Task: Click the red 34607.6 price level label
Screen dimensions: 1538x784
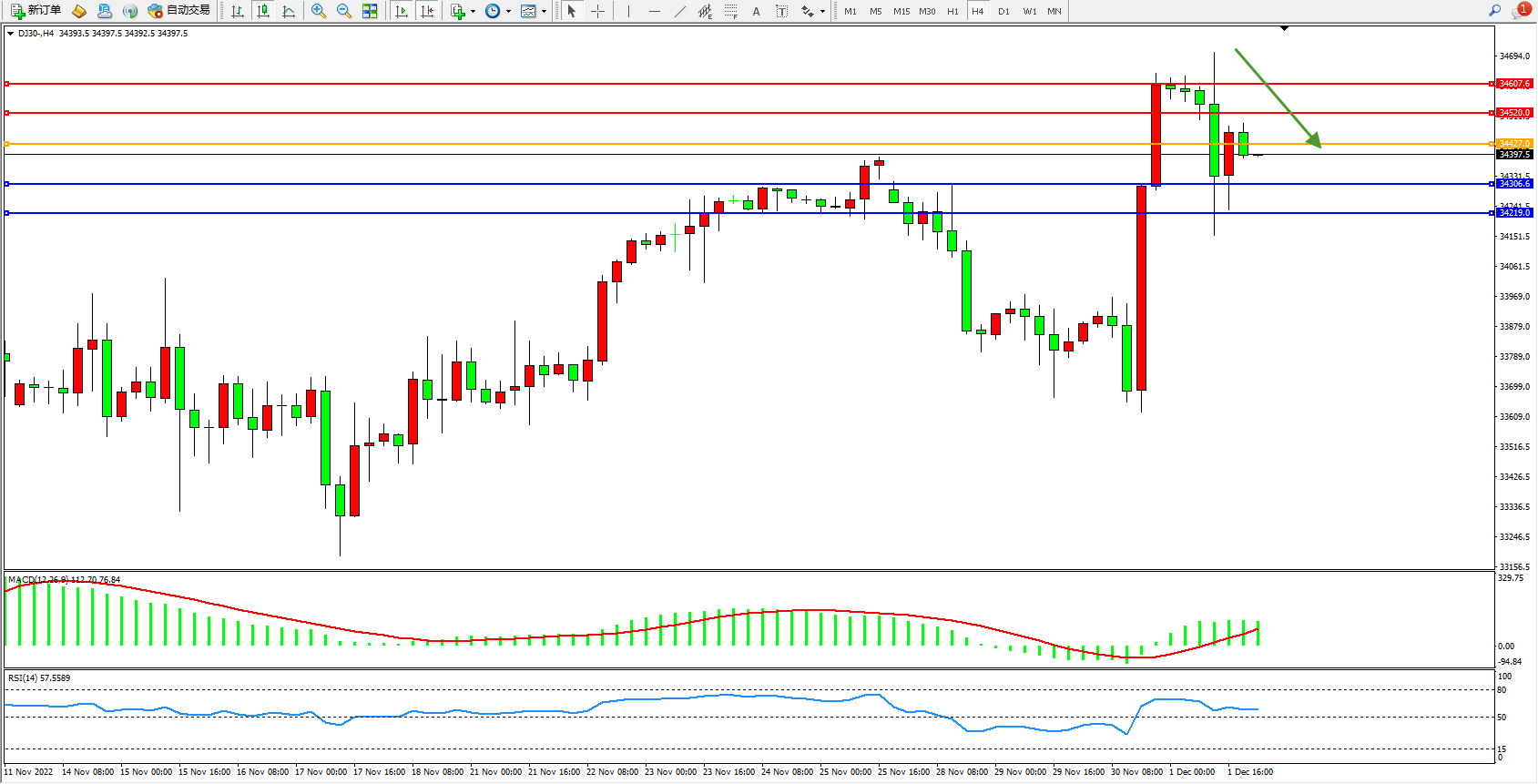Action: click(1514, 84)
